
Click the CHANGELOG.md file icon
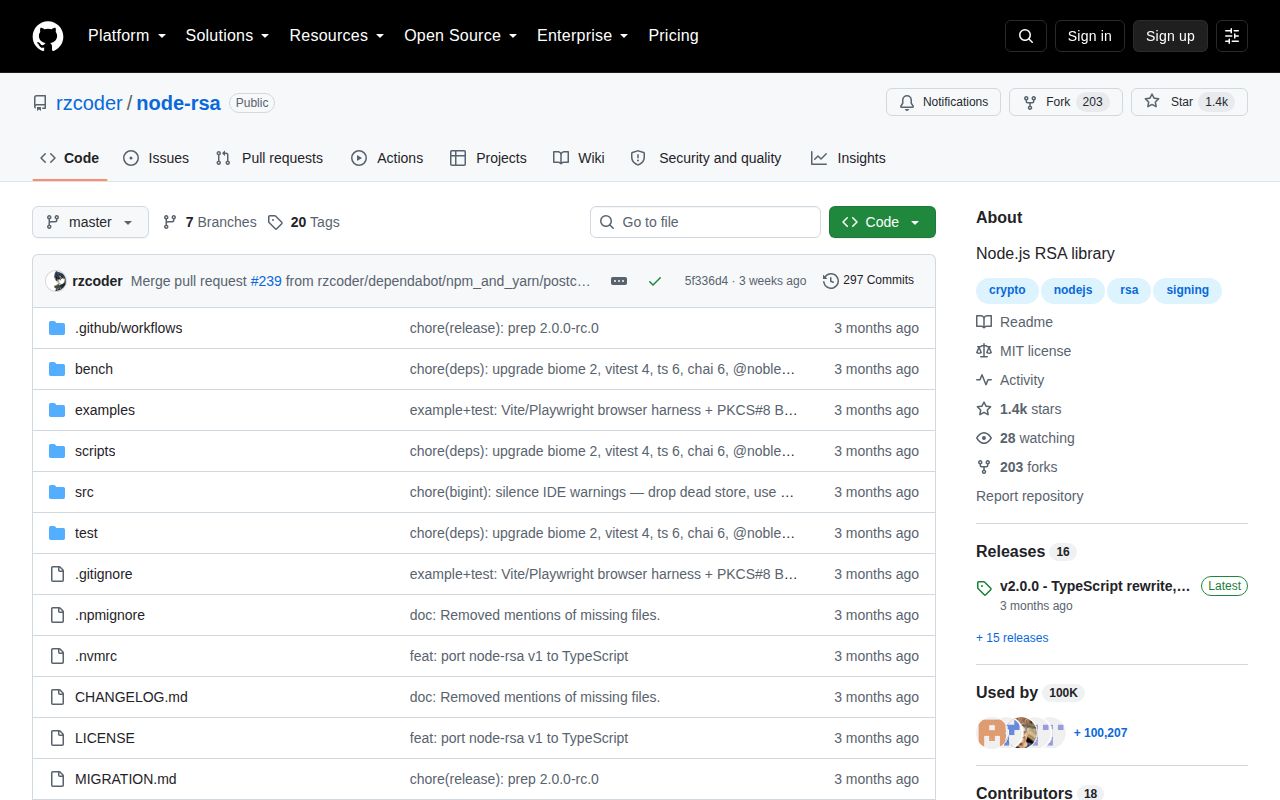coord(57,697)
